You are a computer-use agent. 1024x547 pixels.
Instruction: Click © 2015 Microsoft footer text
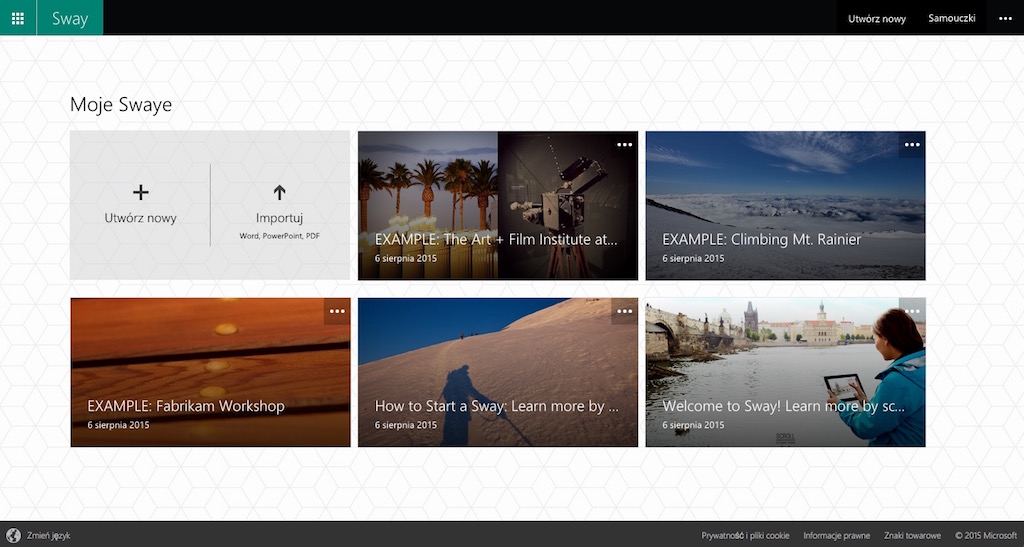[986, 536]
